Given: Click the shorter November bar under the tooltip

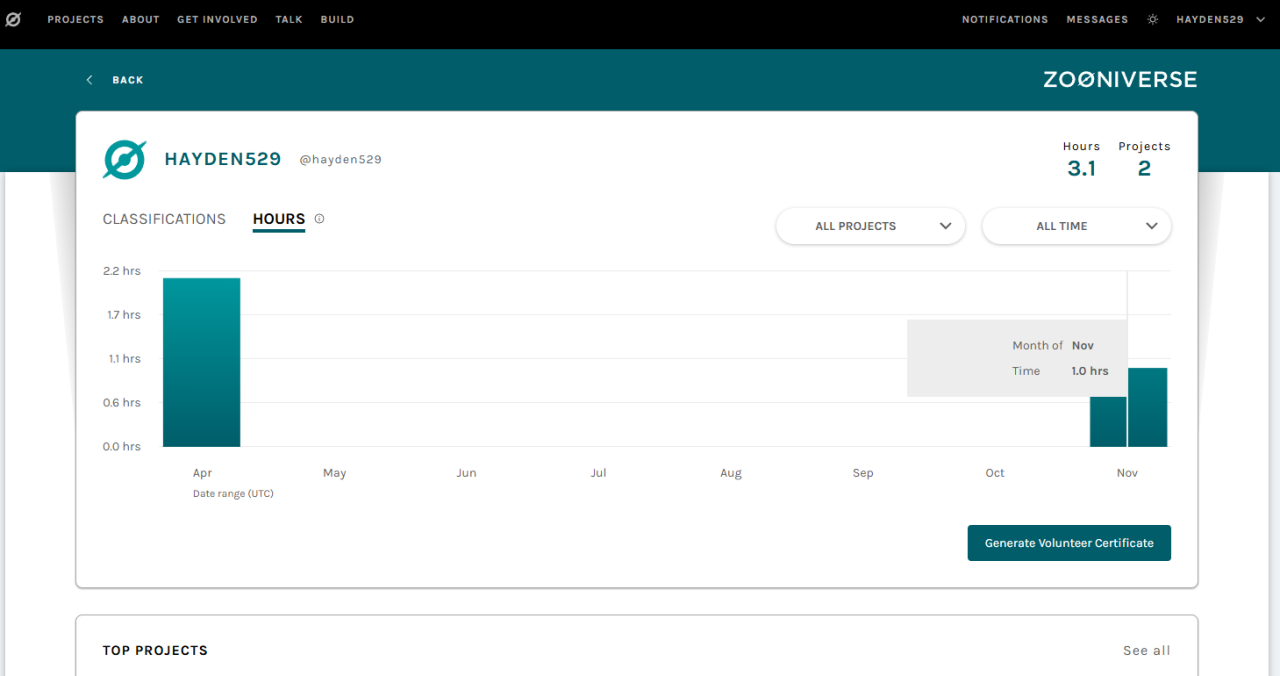Looking at the screenshot, I should tap(1108, 422).
